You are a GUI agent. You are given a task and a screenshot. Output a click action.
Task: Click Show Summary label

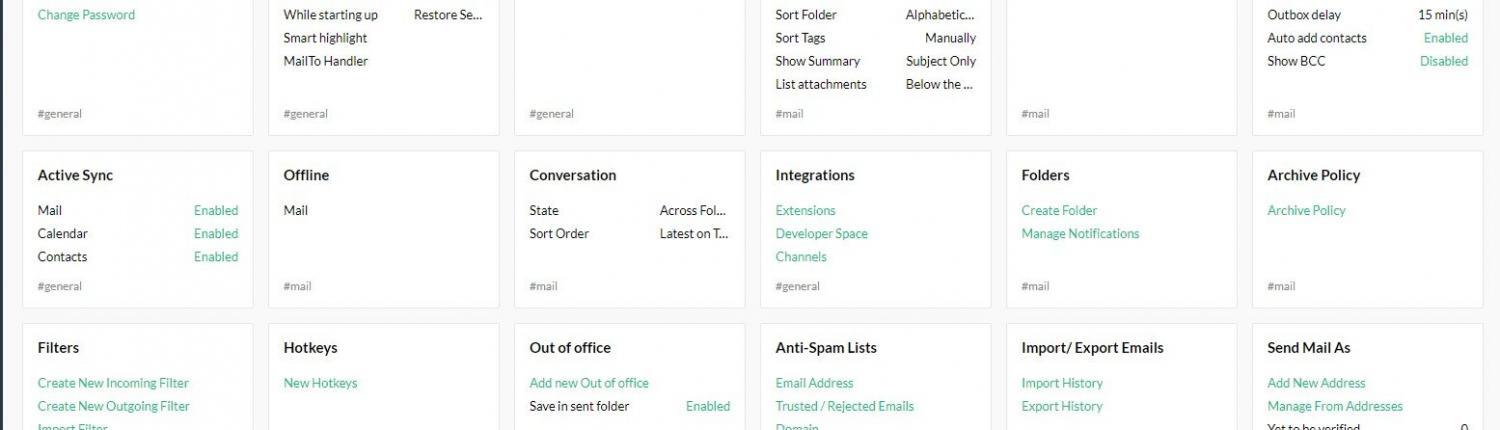tap(818, 62)
